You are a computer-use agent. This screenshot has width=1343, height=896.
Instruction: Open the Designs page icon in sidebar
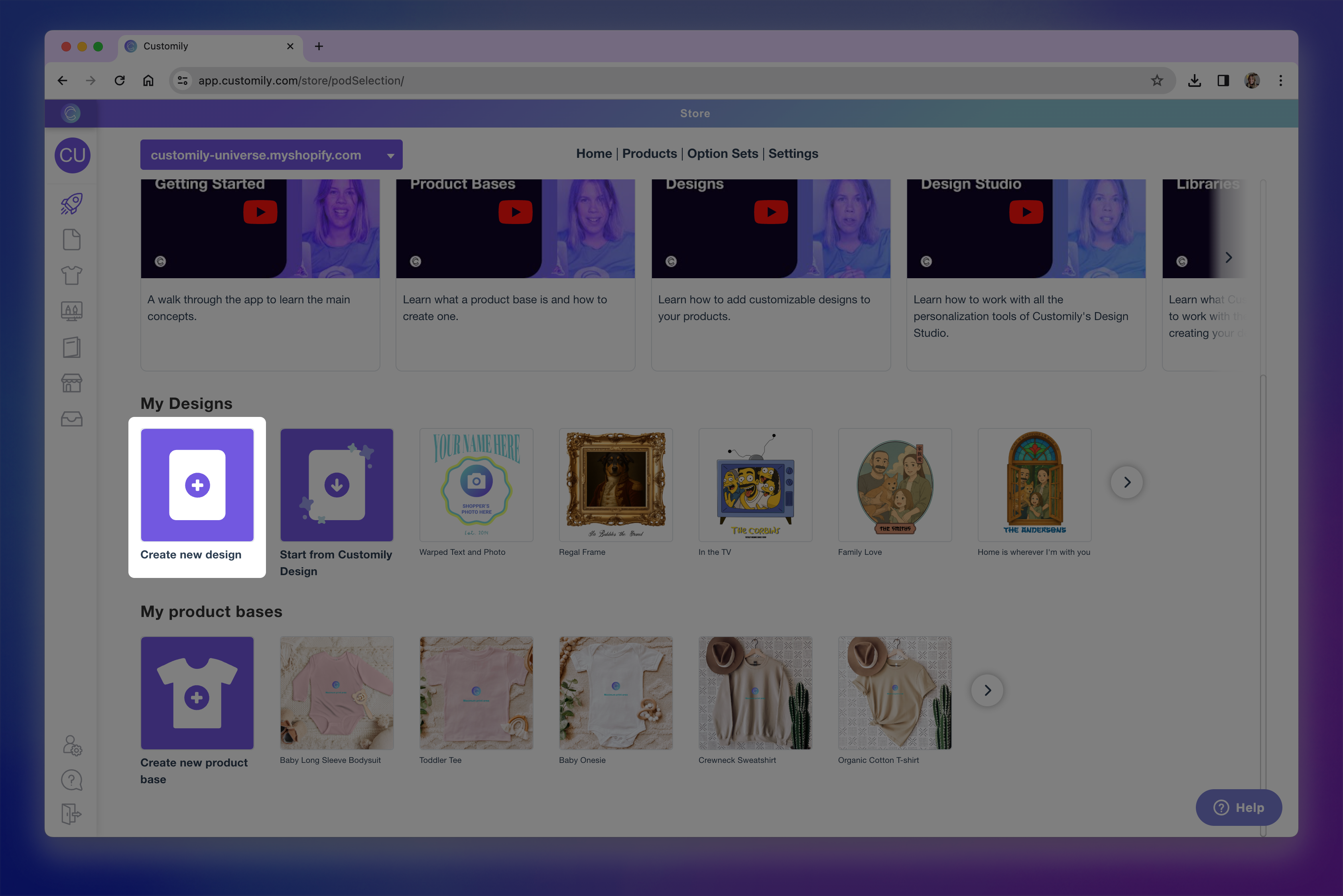[71, 240]
